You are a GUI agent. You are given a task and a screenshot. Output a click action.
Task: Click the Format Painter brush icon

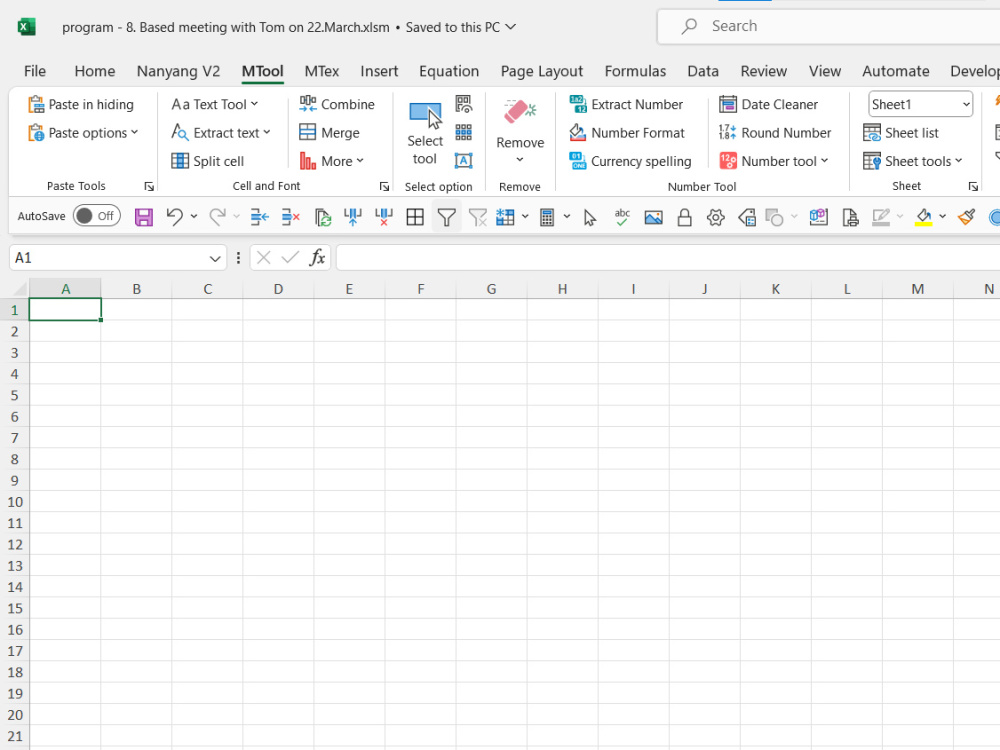pyautogui.click(x=966, y=217)
